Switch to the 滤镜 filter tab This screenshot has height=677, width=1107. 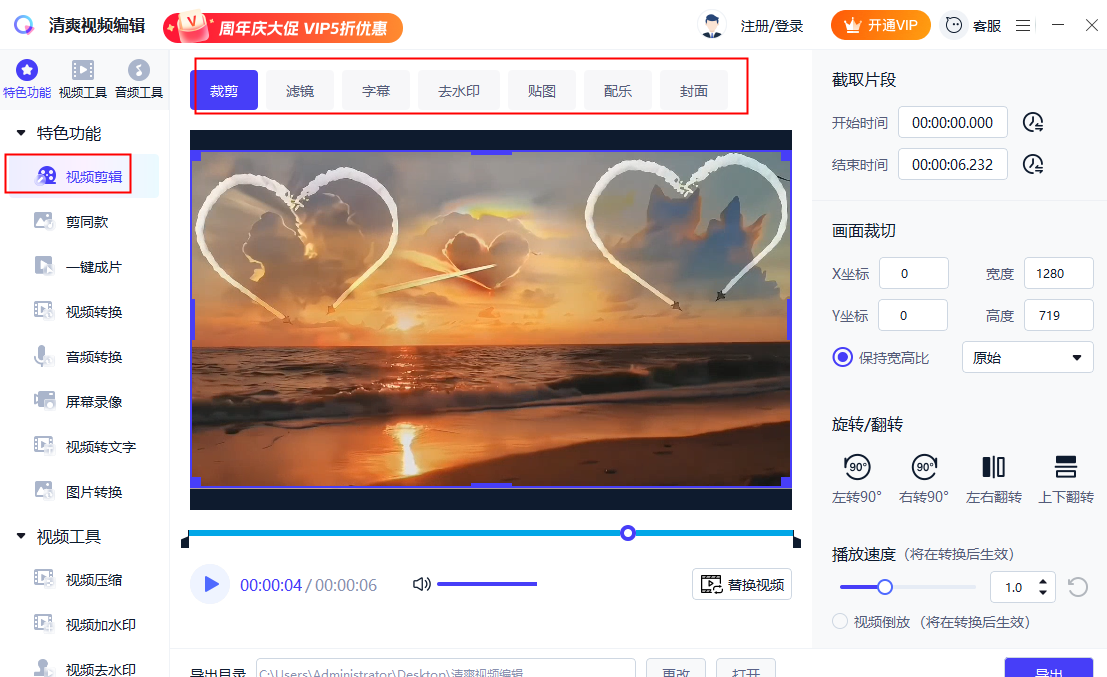(x=300, y=91)
